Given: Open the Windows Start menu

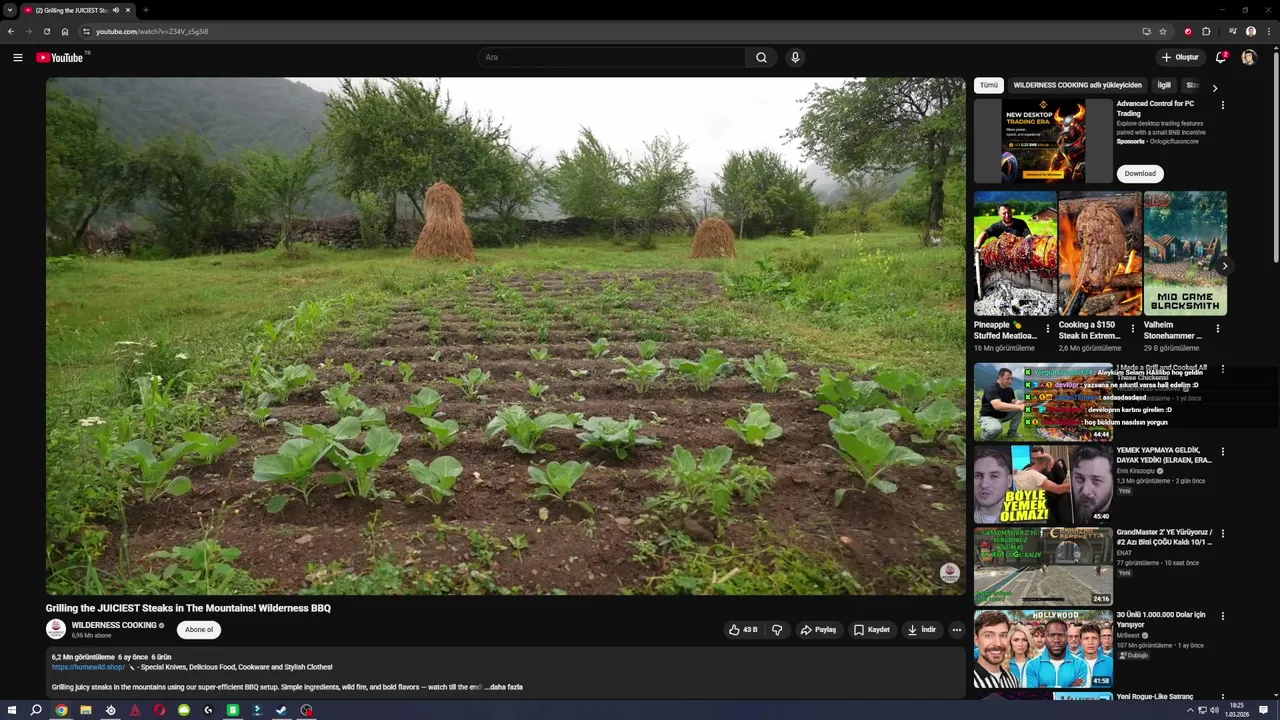Looking at the screenshot, I should coord(11,710).
